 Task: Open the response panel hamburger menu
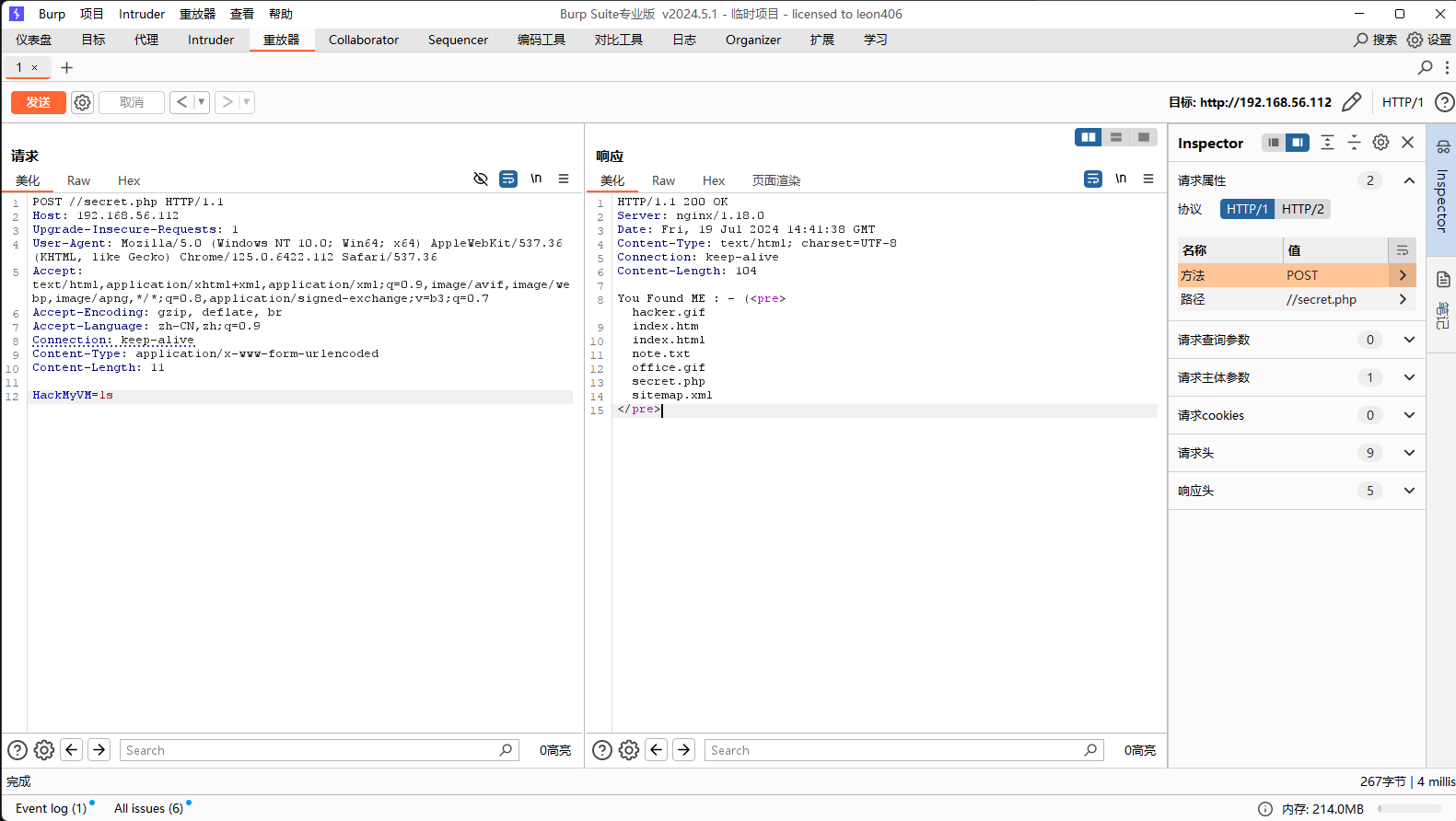[x=1147, y=179]
